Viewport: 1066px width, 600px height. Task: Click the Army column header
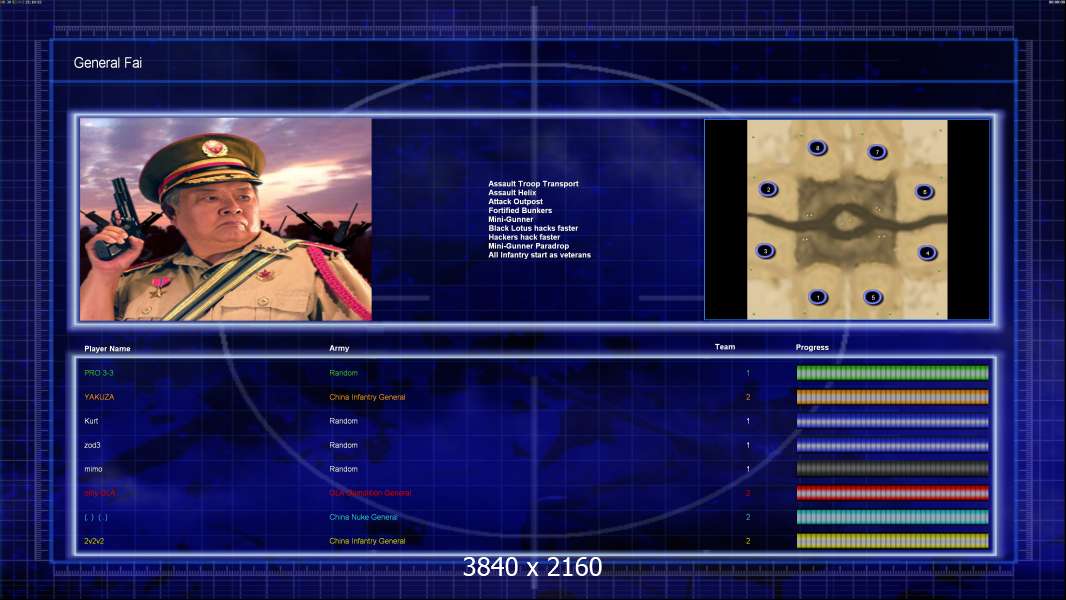pyautogui.click(x=339, y=348)
